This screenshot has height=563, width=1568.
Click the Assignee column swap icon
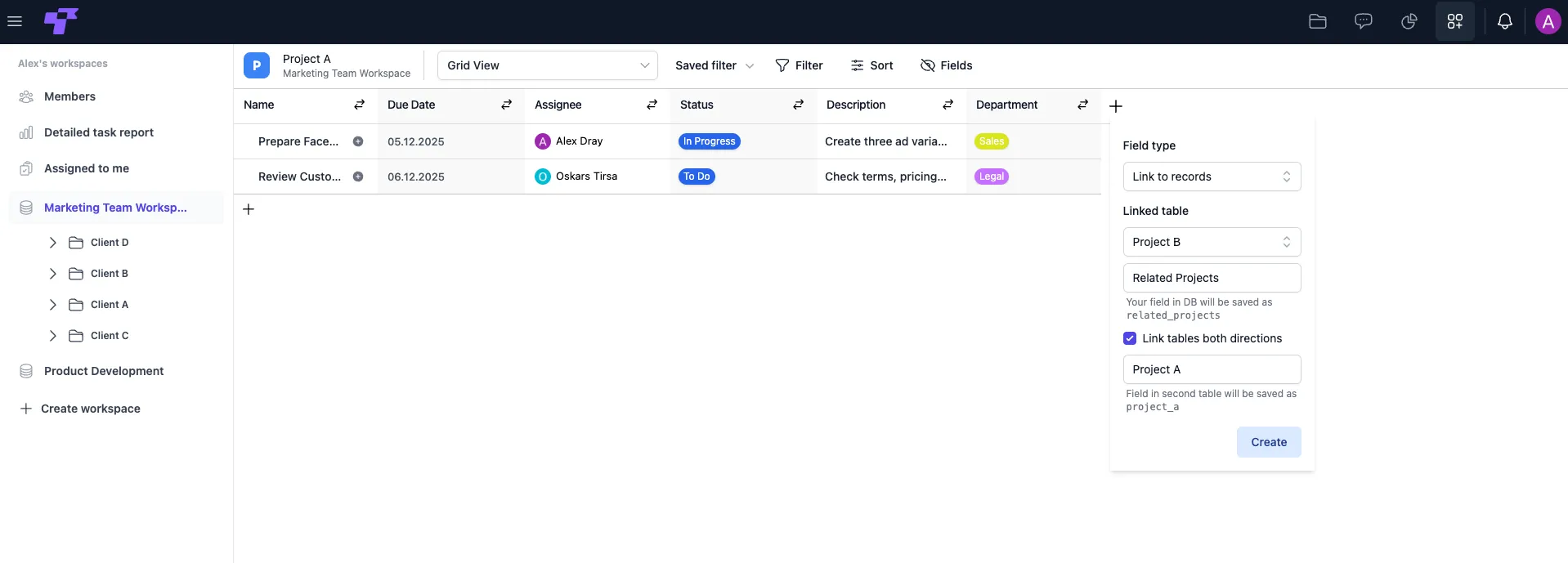(x=652, y=105)
